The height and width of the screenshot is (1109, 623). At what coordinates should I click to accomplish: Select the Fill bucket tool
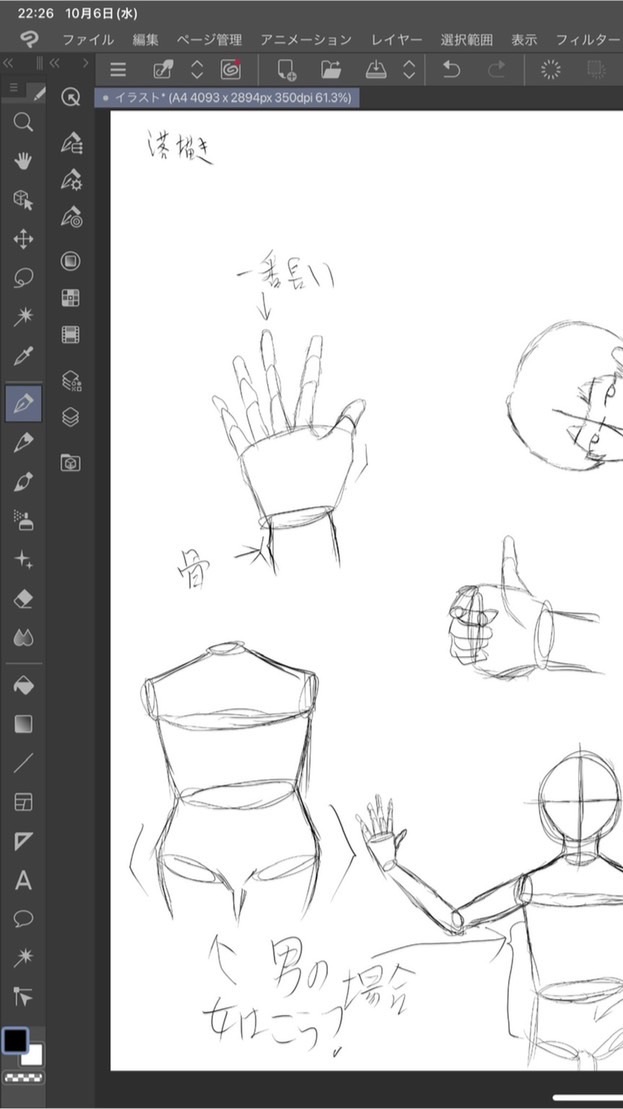[23, 685]
